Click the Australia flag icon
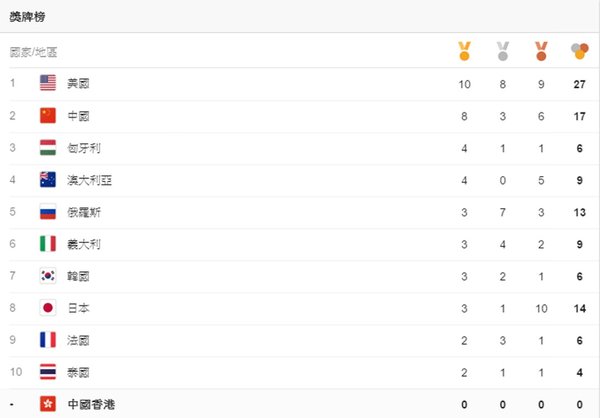The image size is (600, 418). (48, 180)
